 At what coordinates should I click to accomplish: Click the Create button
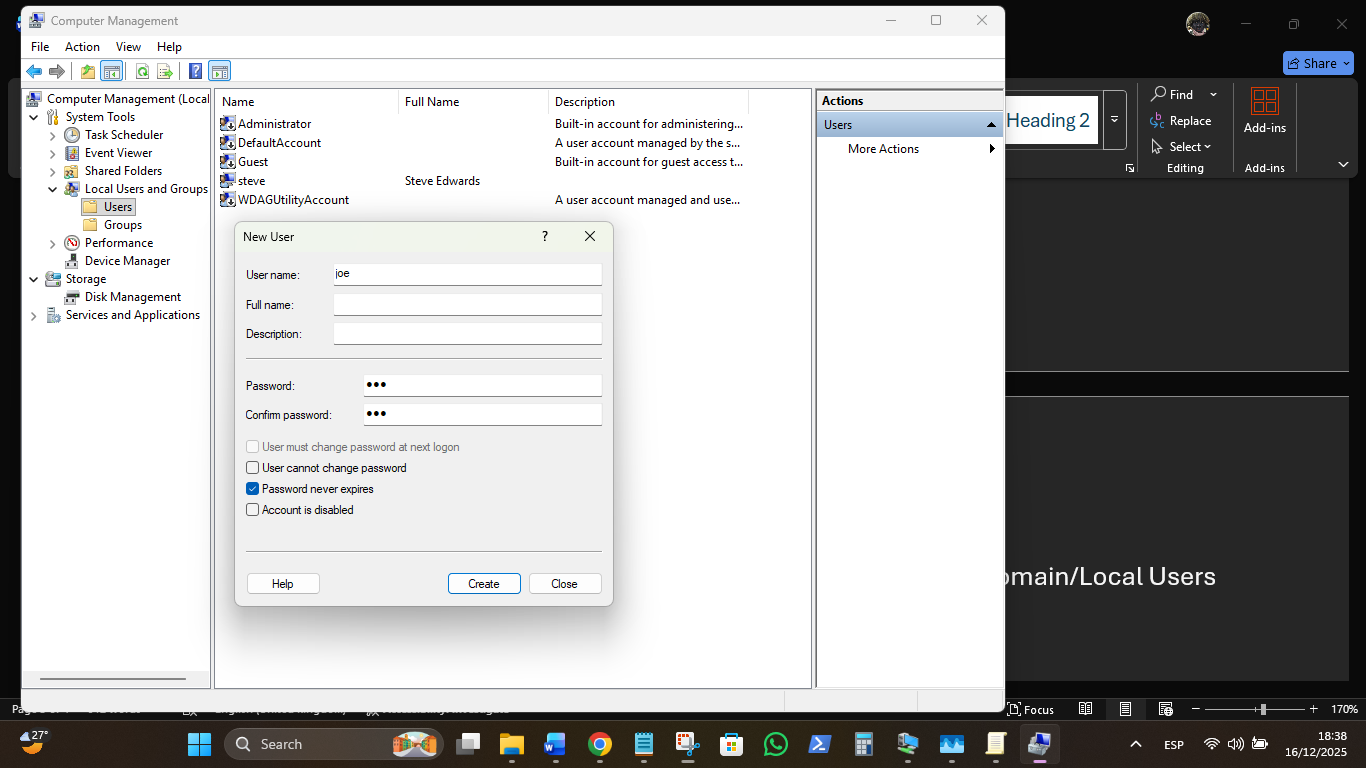[484, 584]
